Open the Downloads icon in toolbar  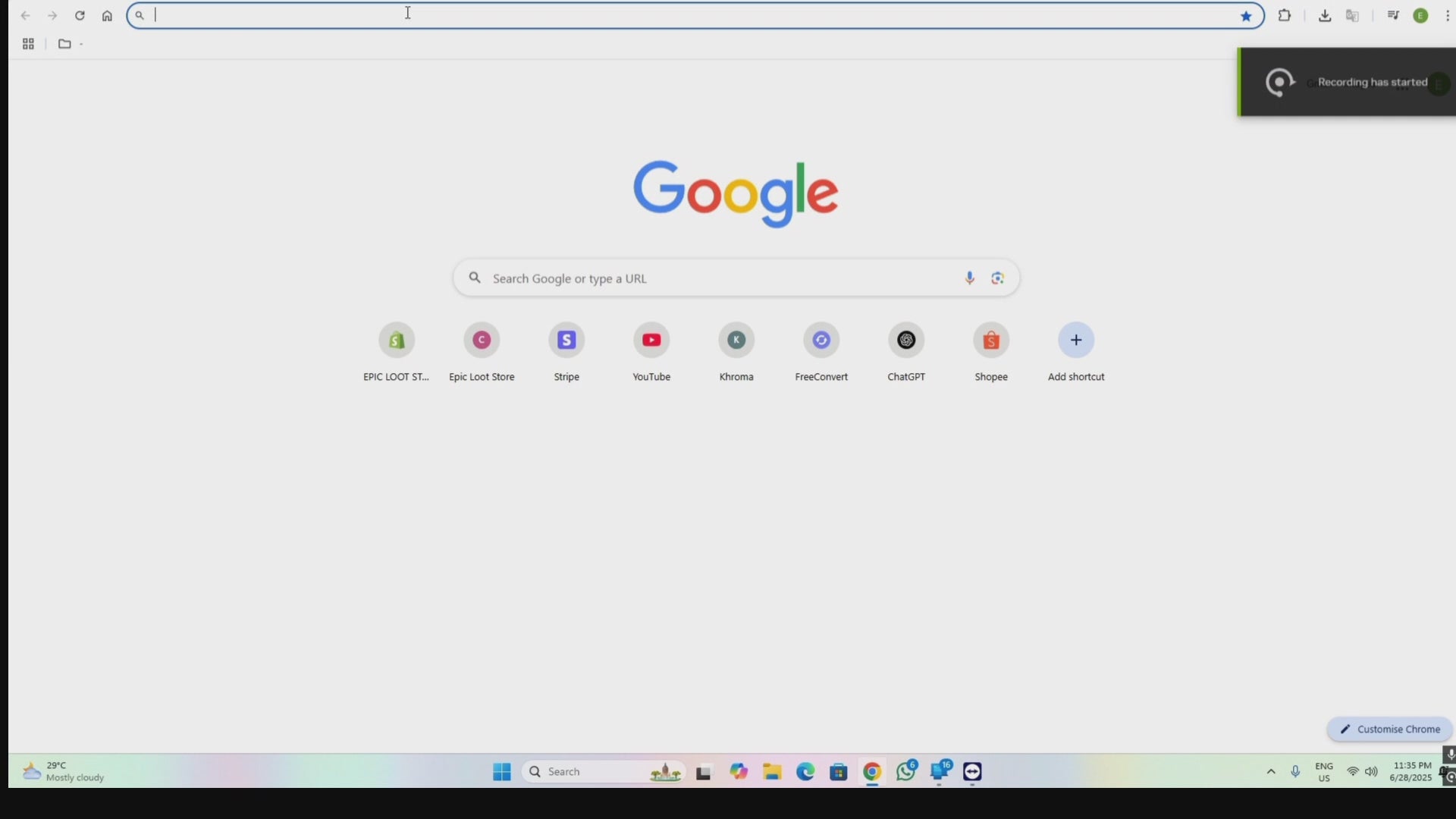pyautogui.click(x=1325, y=16)
